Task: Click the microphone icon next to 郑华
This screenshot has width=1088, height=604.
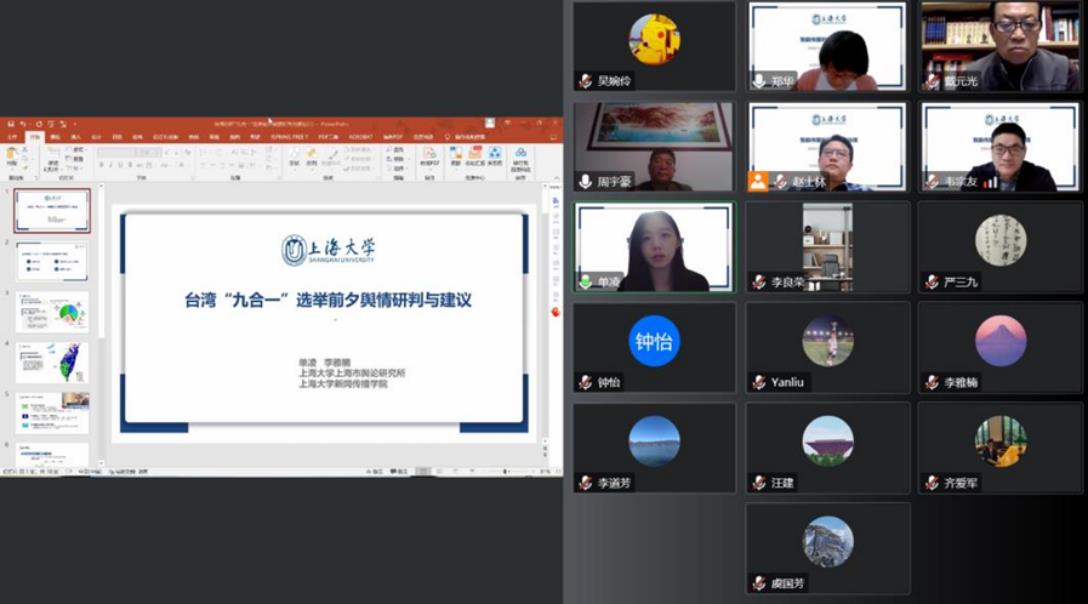Action: pyautogui.click(x=759, y=81)
